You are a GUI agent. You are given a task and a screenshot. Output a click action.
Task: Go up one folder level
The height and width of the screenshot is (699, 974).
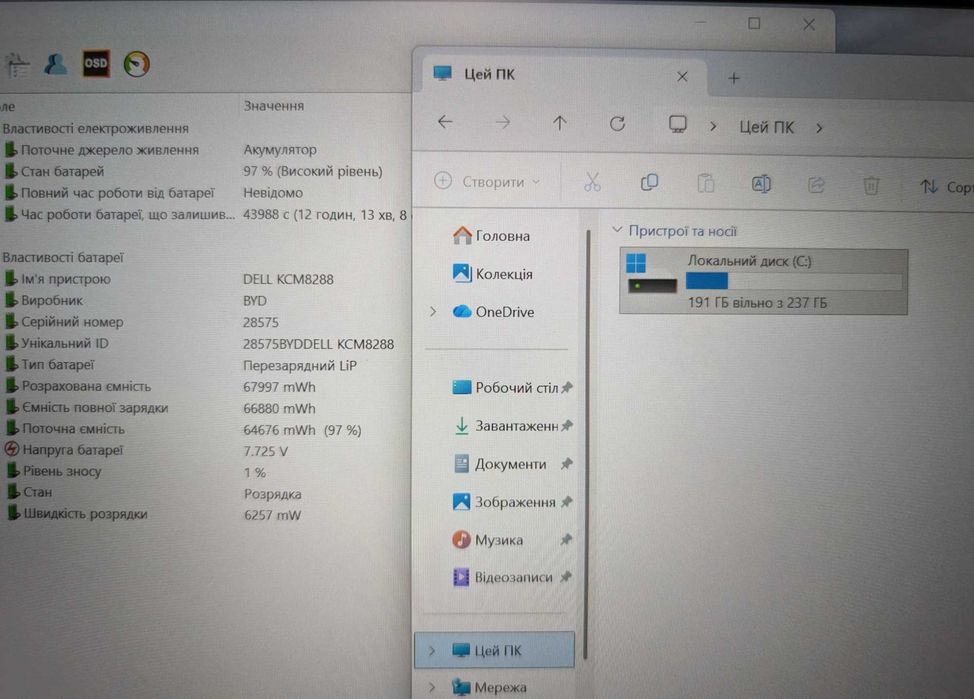[x=560, y=124]
